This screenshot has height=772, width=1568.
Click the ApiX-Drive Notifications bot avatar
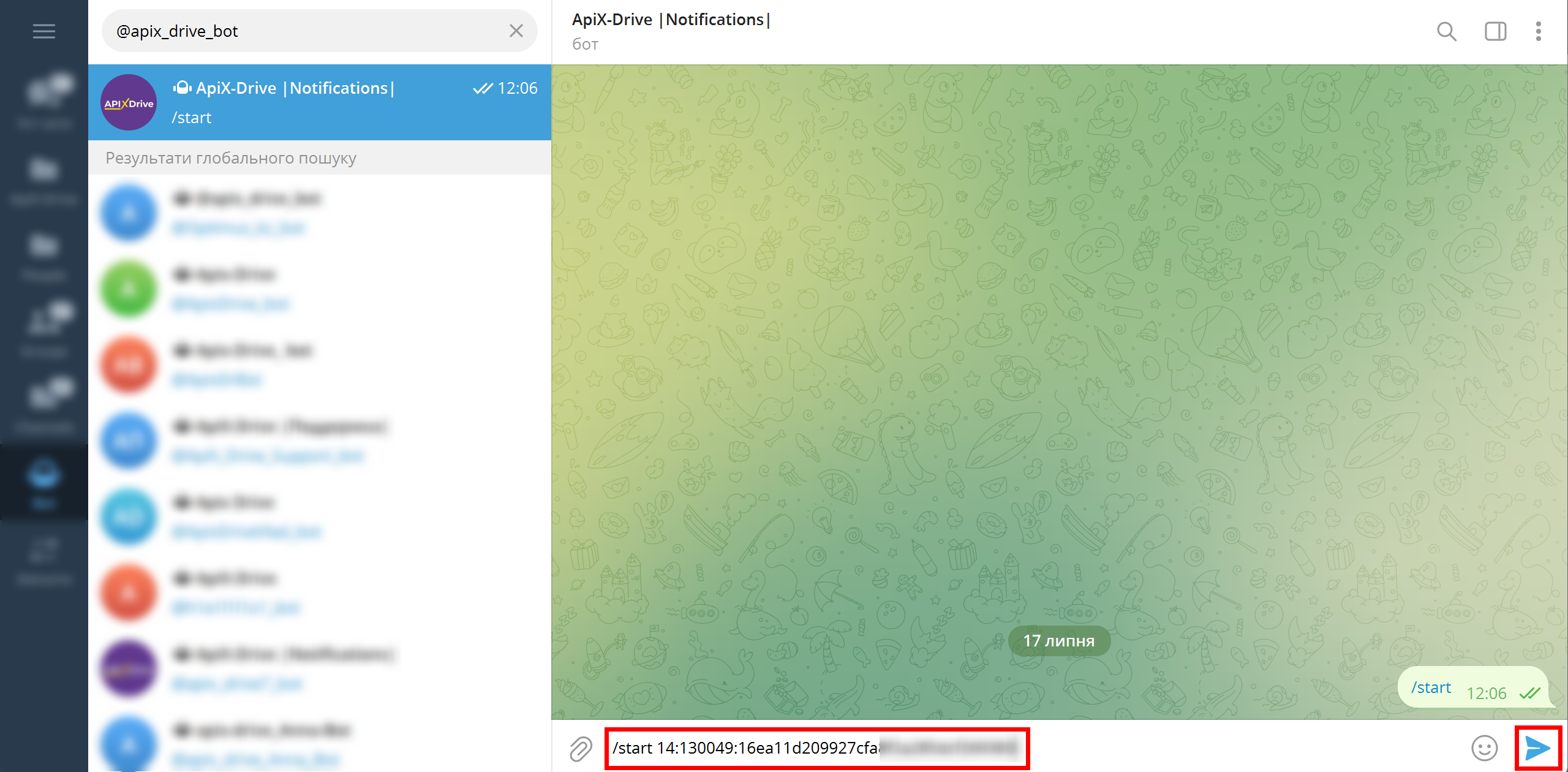pyautogui.click(x=128, y=103)
